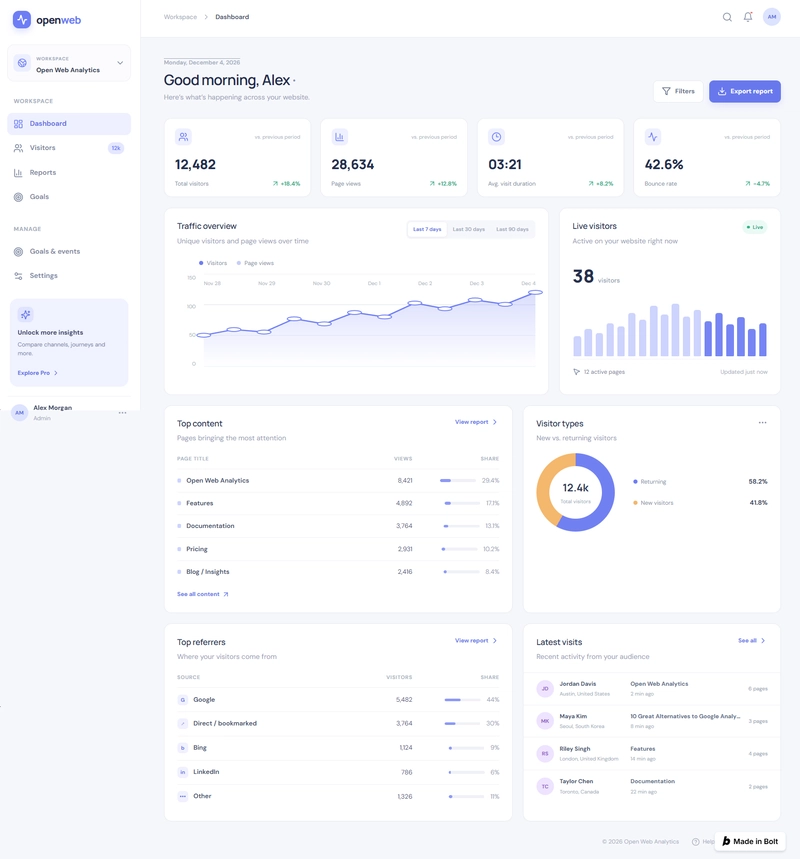Switch chart to Last 90 days
800x859 pixels.
512,230
